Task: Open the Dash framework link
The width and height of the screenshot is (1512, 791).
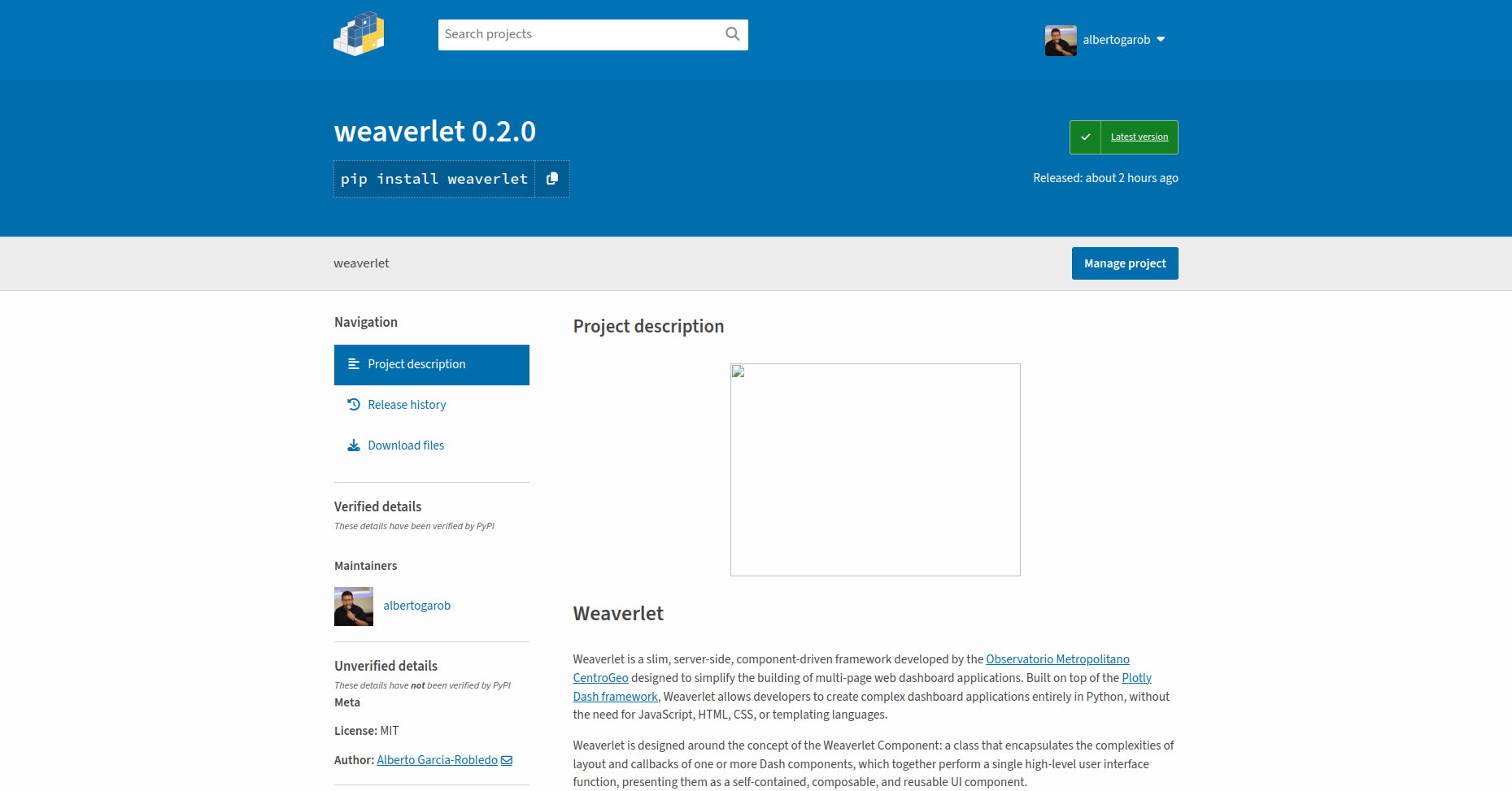Action: [615, 697]
